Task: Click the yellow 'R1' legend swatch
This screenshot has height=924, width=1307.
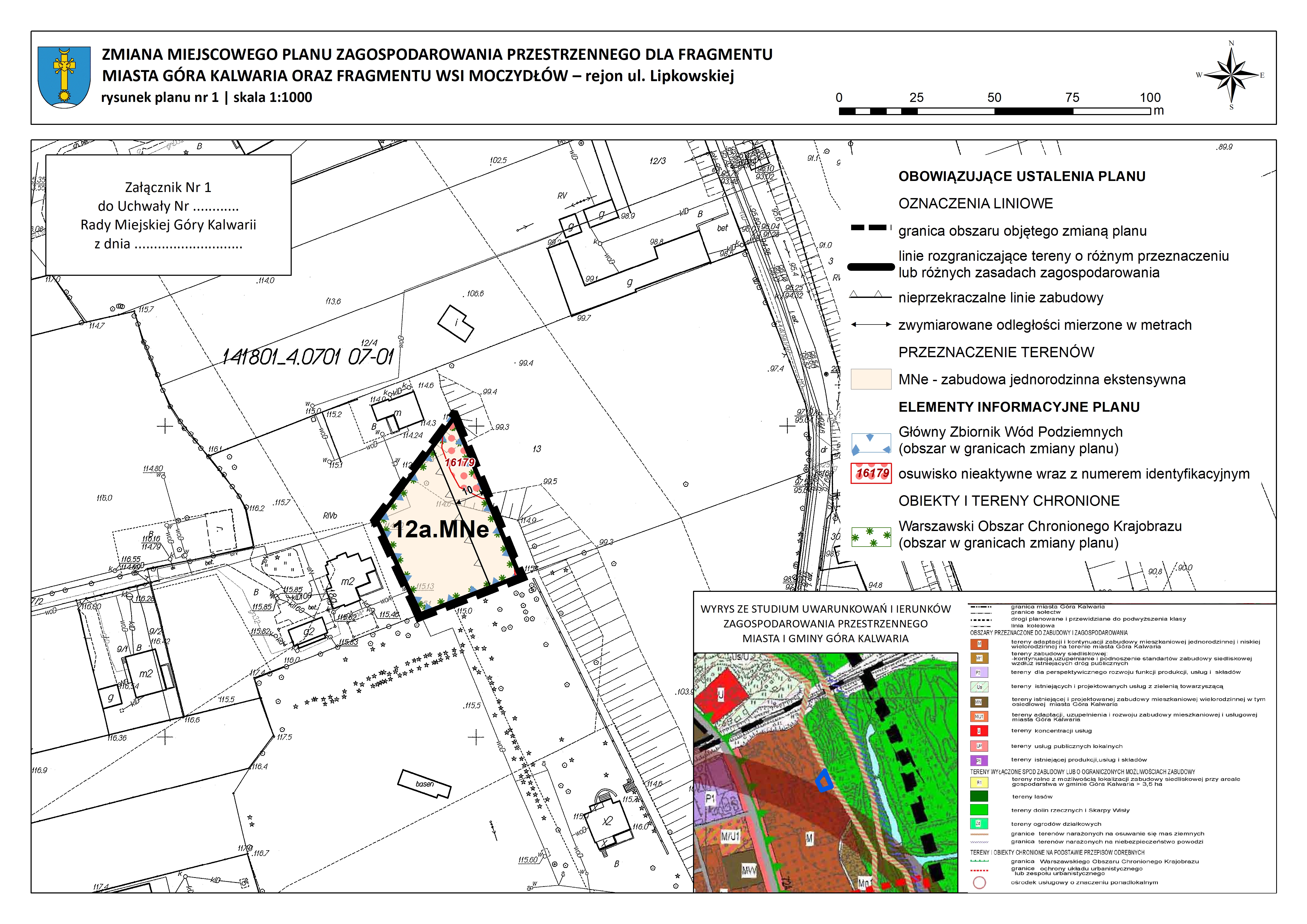Action: [979, 782]
